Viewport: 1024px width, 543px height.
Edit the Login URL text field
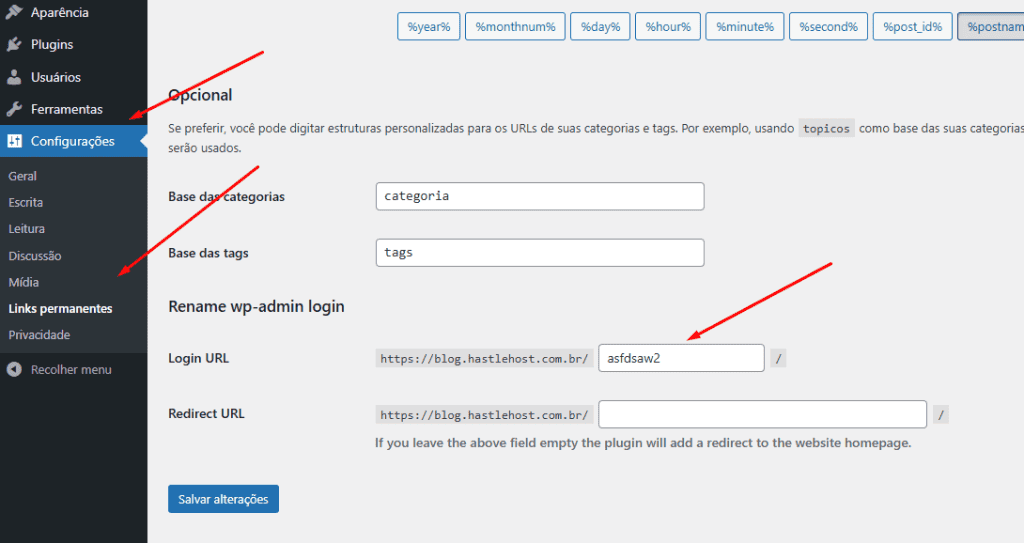click(680, 358)
